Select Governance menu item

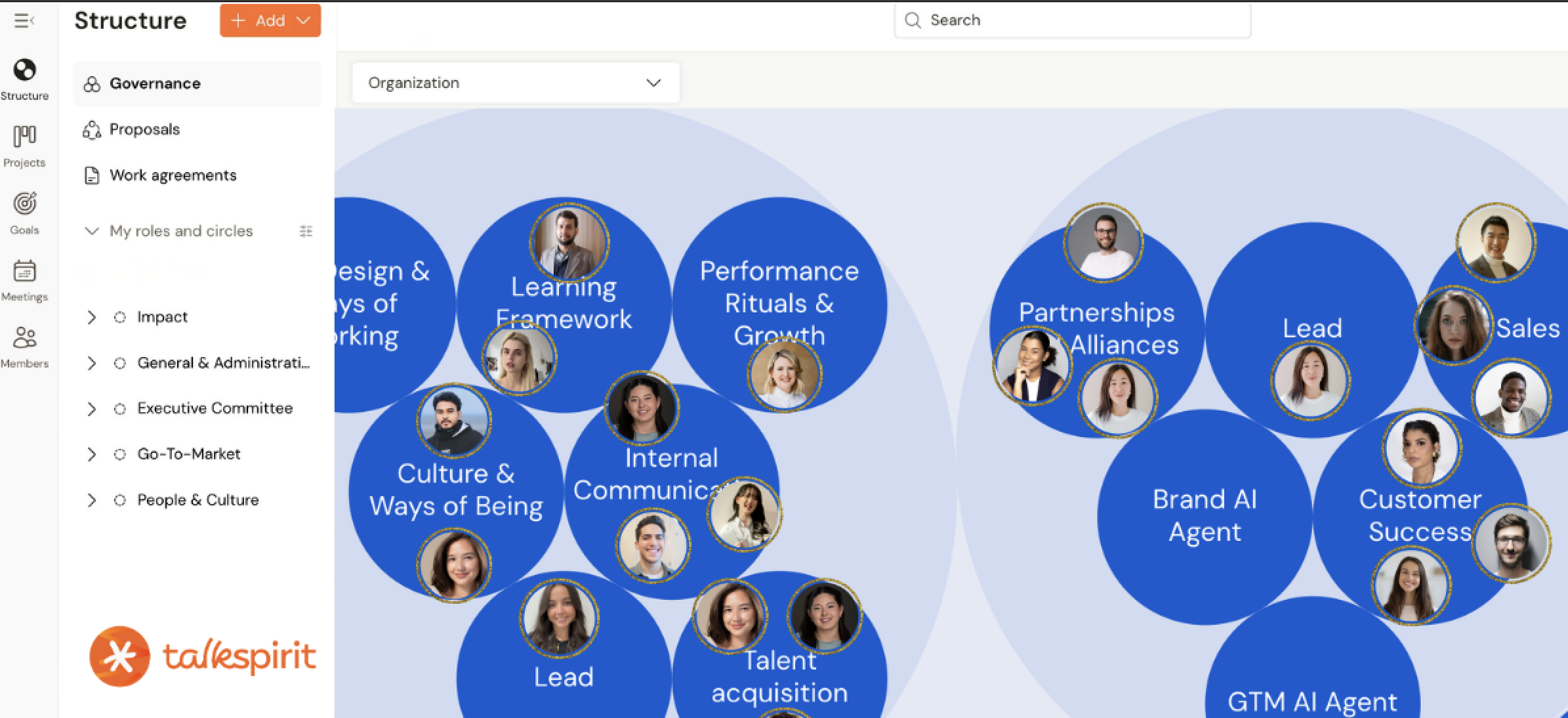pos(155,84)
